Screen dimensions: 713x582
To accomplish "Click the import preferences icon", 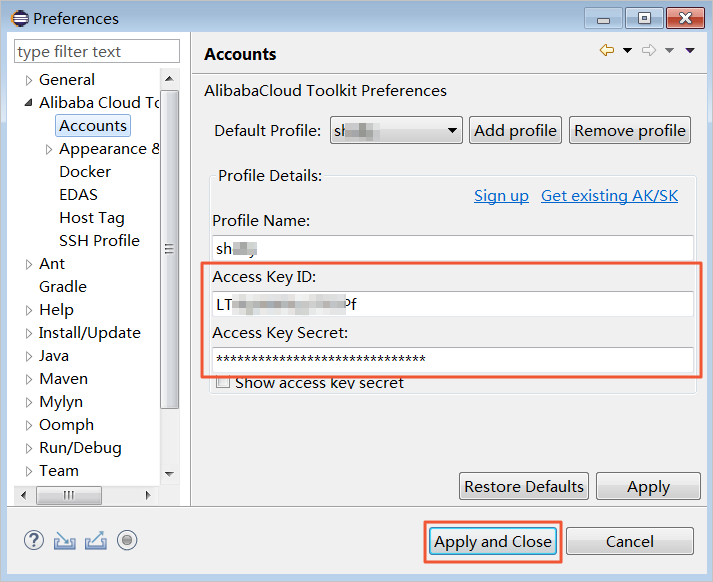I will pos(64,541).
